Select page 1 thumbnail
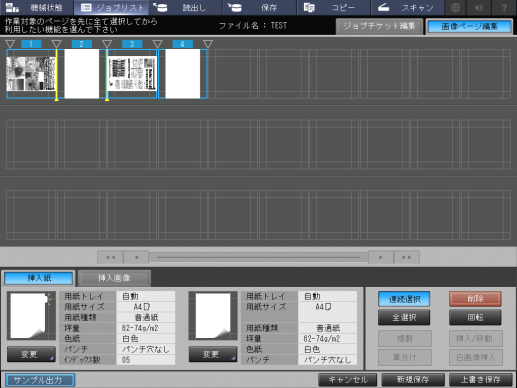 click(31, 74)
